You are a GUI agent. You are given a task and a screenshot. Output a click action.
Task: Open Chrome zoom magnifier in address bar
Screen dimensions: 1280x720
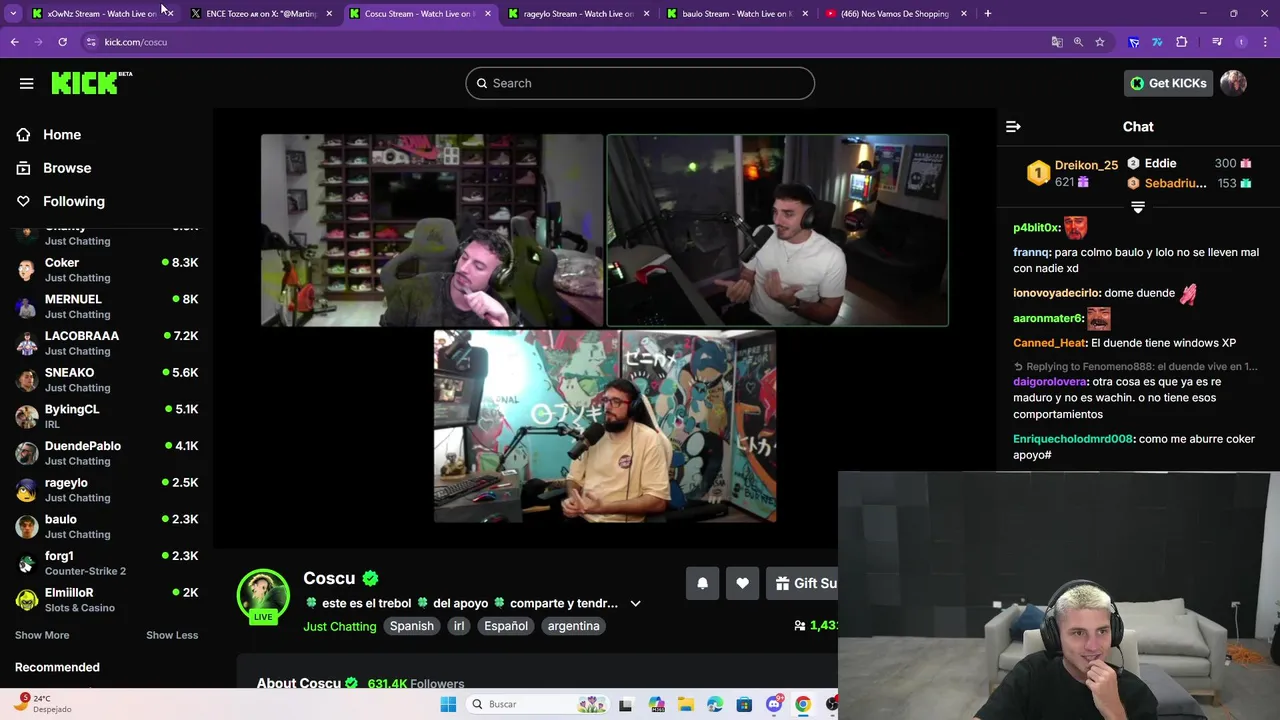coord(1078,42)
